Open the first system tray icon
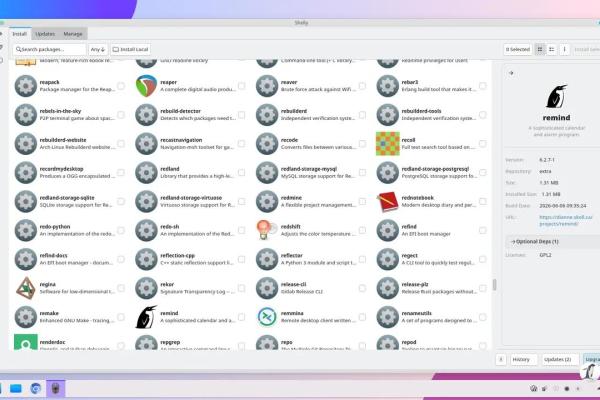600x400 pixels. [x=533, y=389]
